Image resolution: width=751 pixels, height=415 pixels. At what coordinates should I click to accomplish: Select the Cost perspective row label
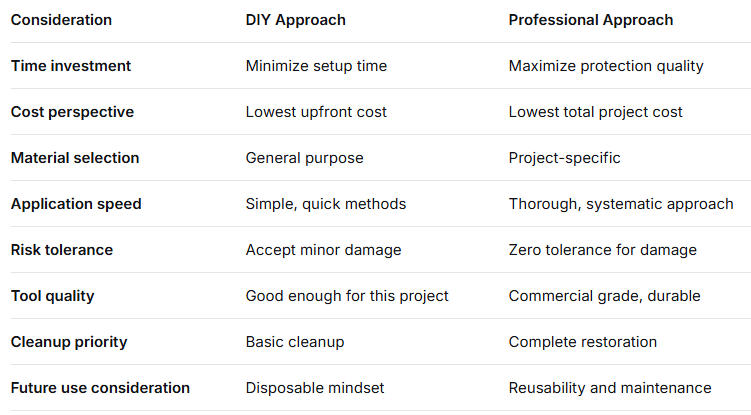tap(70, 112)
